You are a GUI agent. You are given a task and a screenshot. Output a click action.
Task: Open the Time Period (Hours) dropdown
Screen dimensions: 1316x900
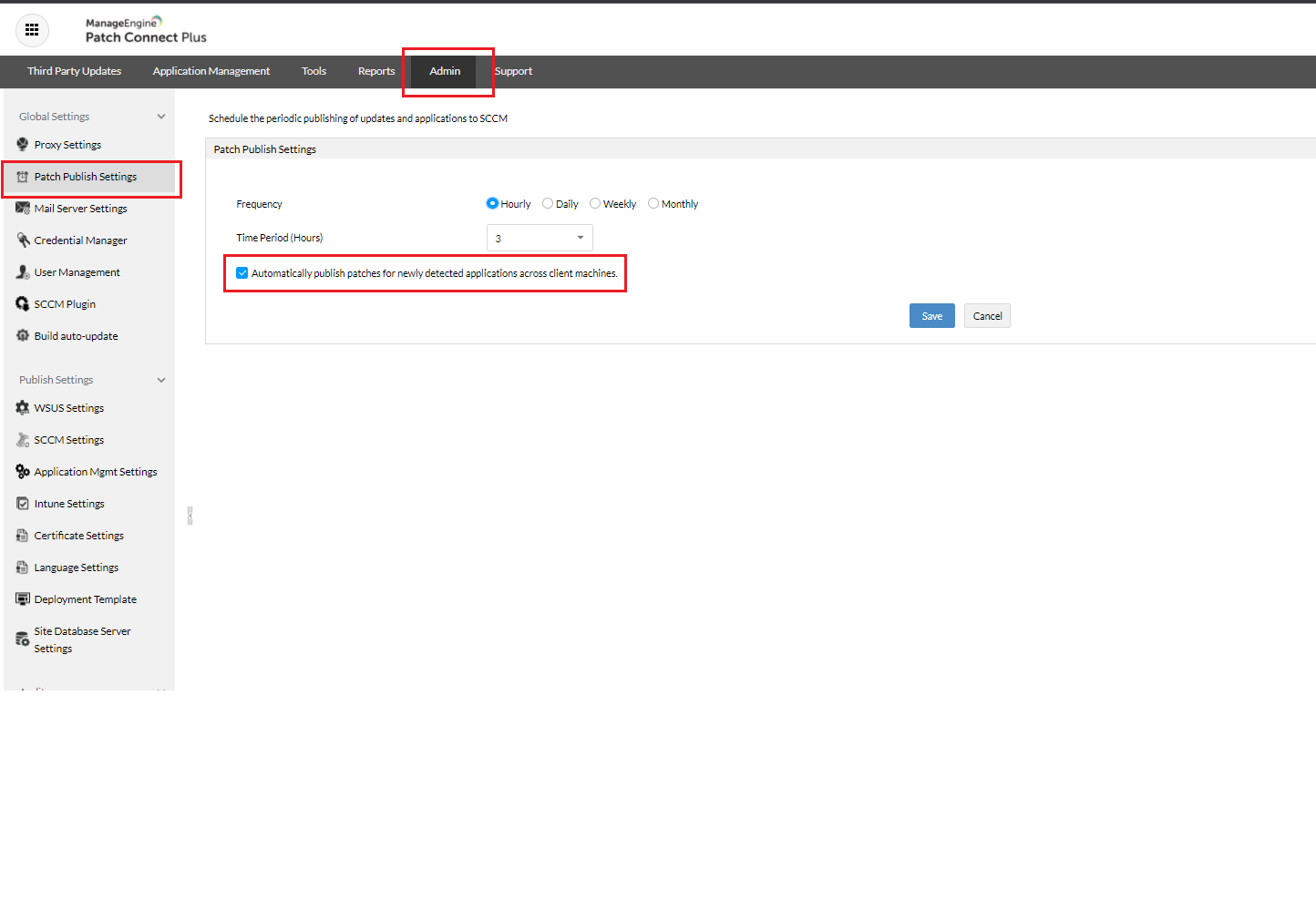pos(540,238)
